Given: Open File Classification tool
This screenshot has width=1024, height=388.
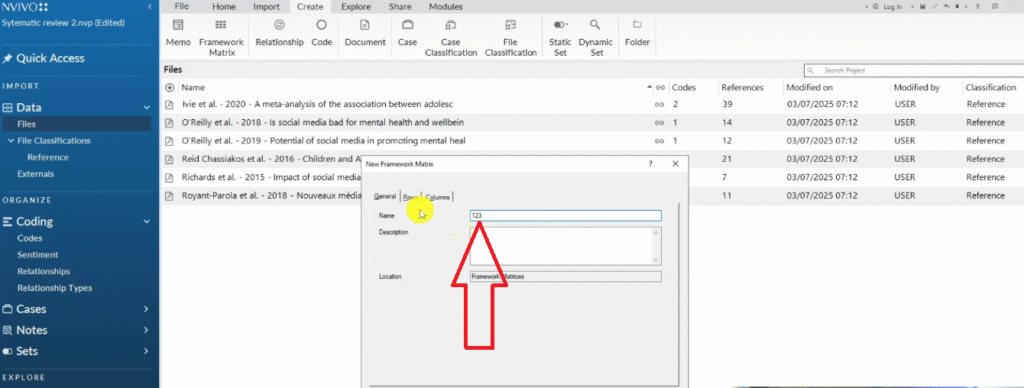Looking at the screenshot, I should pos(511,38).
